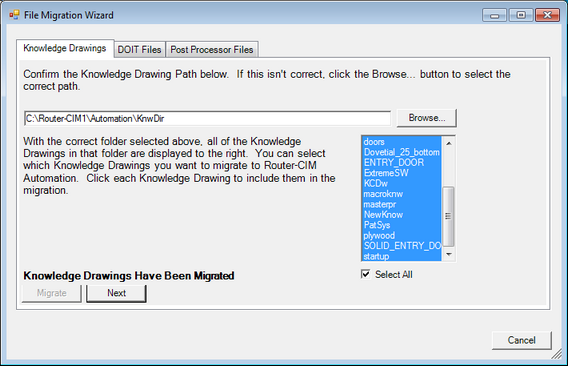Click the list scrollbar down arrow

[x=448, y=254]
